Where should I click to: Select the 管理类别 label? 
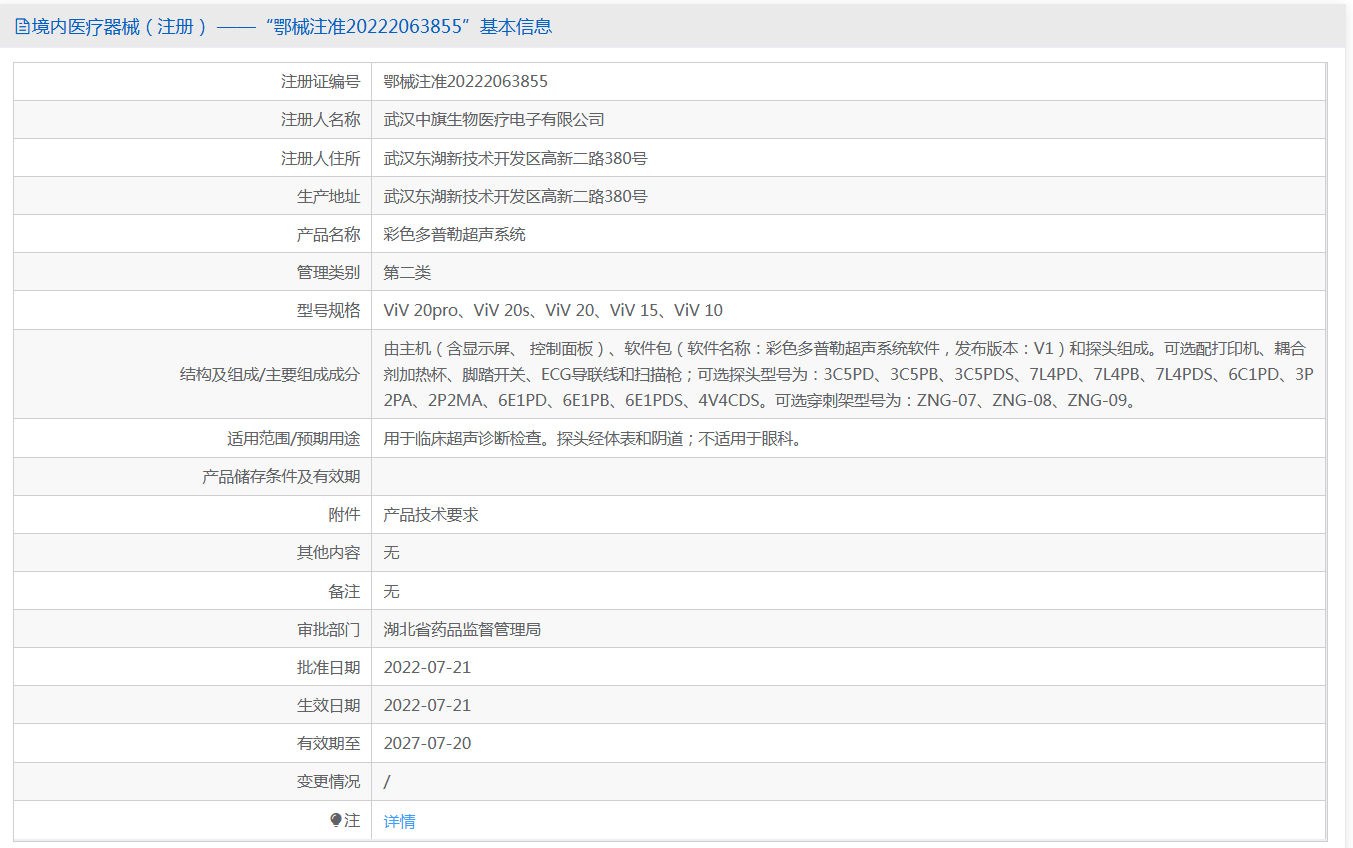click(x=328, y=272)
